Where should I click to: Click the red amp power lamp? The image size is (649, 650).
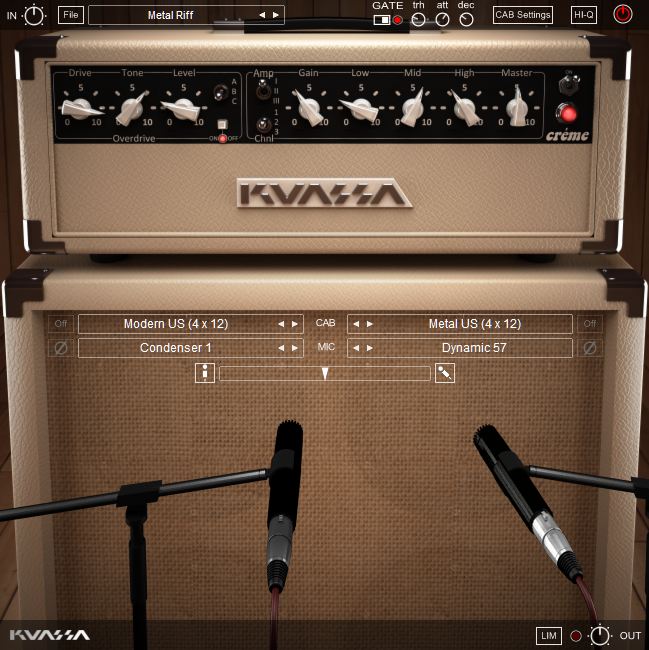point(568,113)
